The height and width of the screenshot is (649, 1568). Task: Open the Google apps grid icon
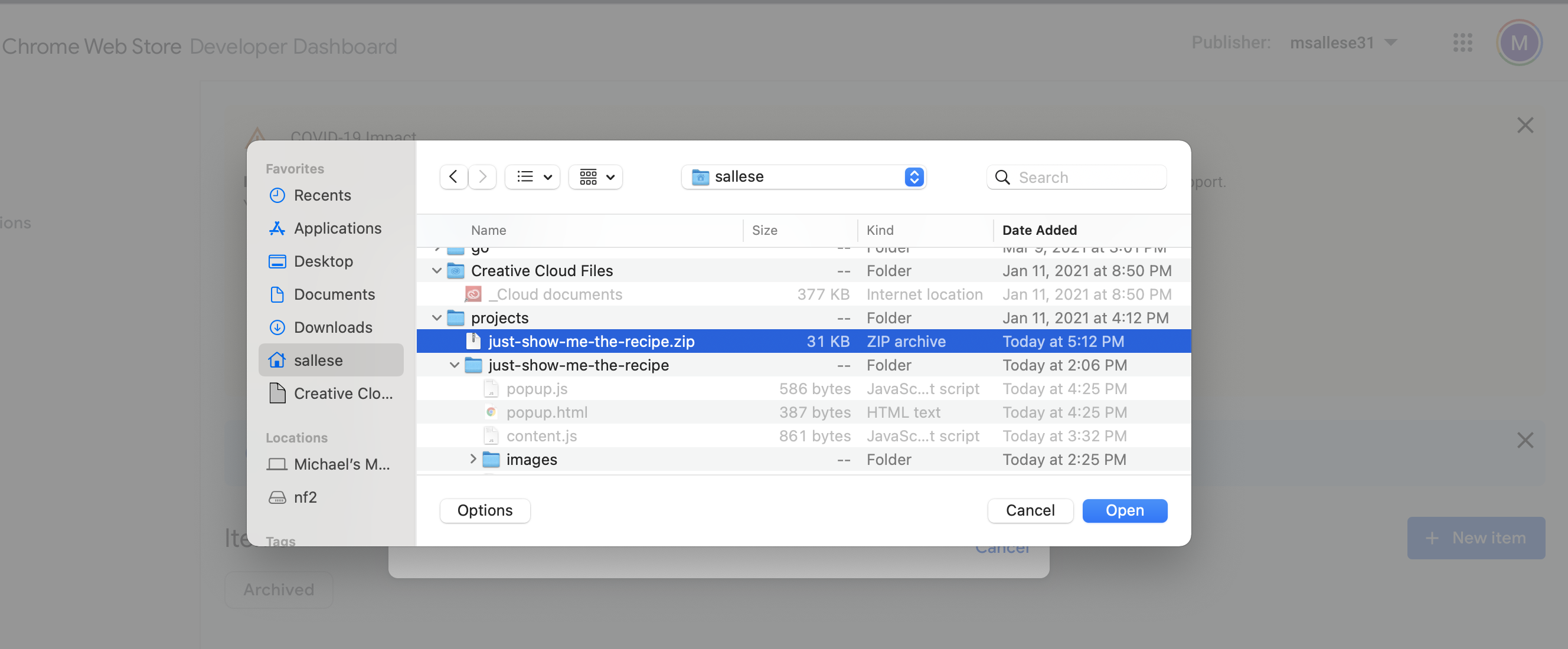pos(1462,42)
